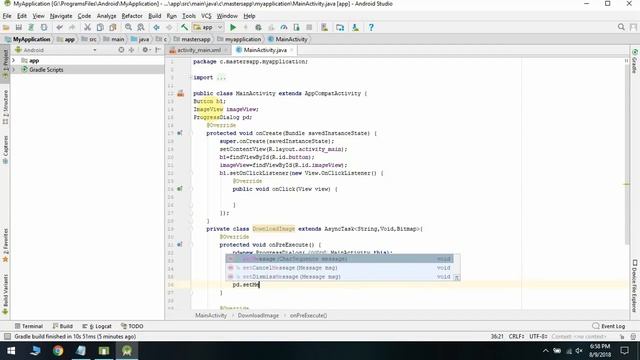Toggle the Captures side panel
640x360 pixels.
pyautogui.click(x=5, y=149)
